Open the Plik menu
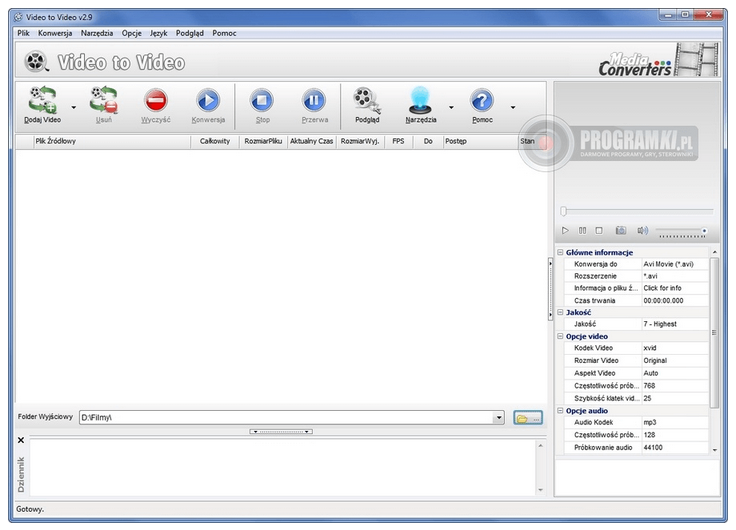Screen dimensions: 736x530 23,33
